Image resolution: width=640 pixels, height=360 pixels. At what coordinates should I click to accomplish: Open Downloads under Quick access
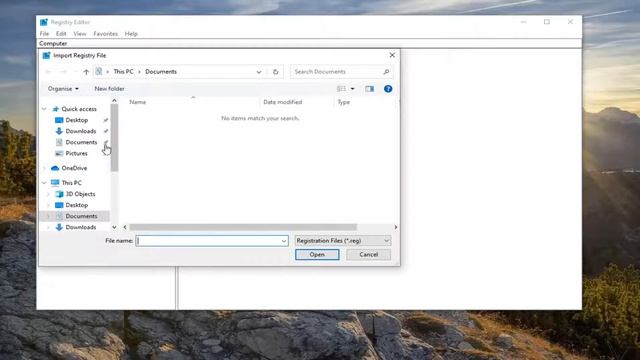click(81, 131)
